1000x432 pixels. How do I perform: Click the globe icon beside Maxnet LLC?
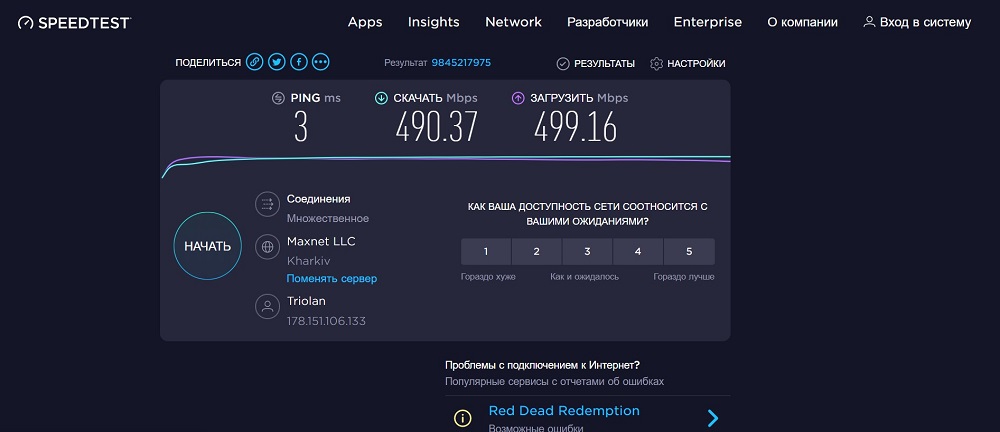[267, 246]
